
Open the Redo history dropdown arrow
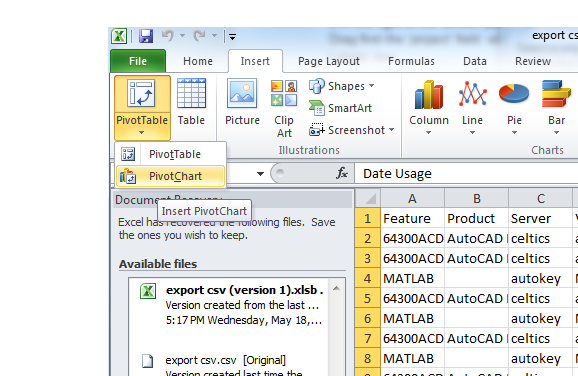click(214, 36)
